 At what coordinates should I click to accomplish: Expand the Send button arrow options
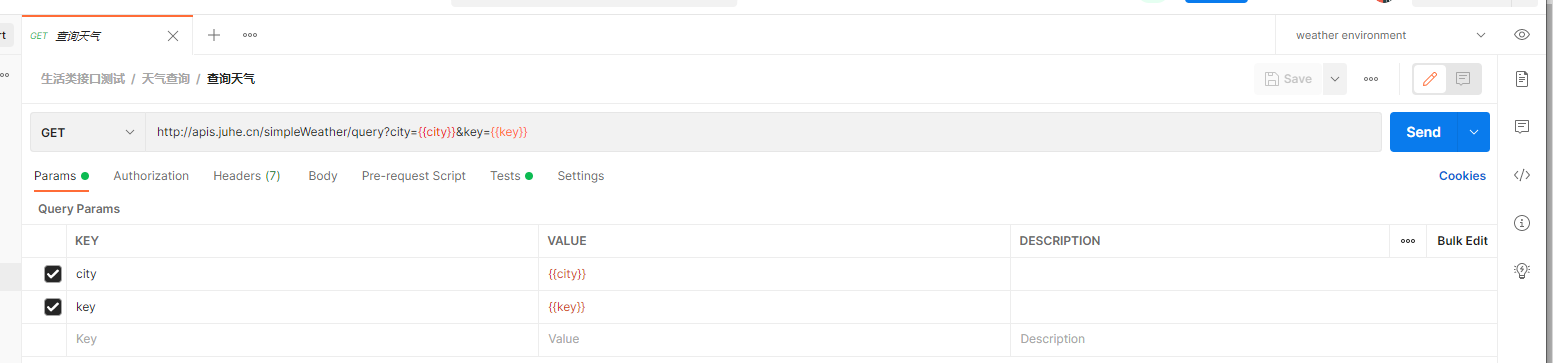(x=1474, y=132)
